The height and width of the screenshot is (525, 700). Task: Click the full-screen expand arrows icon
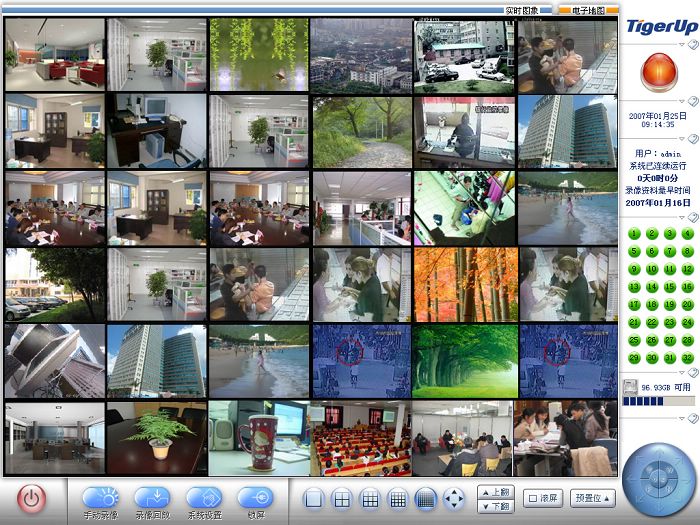(454, 498)
